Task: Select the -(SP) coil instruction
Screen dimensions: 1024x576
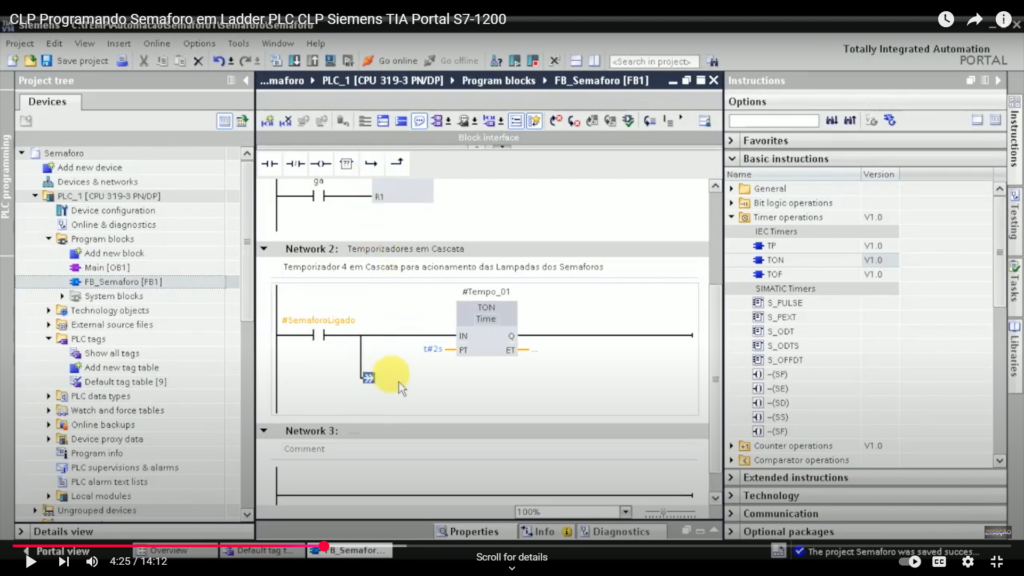Action: [x=777, y=374]
